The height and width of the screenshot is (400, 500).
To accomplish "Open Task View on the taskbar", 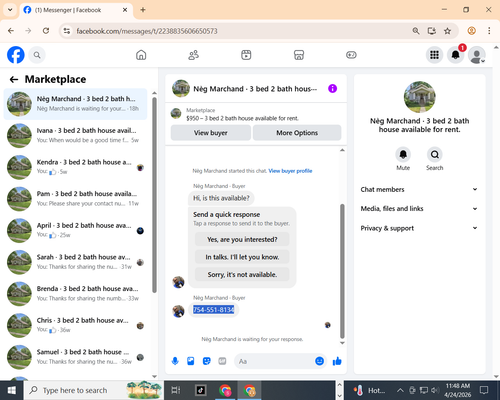I will tap(176, 390).
